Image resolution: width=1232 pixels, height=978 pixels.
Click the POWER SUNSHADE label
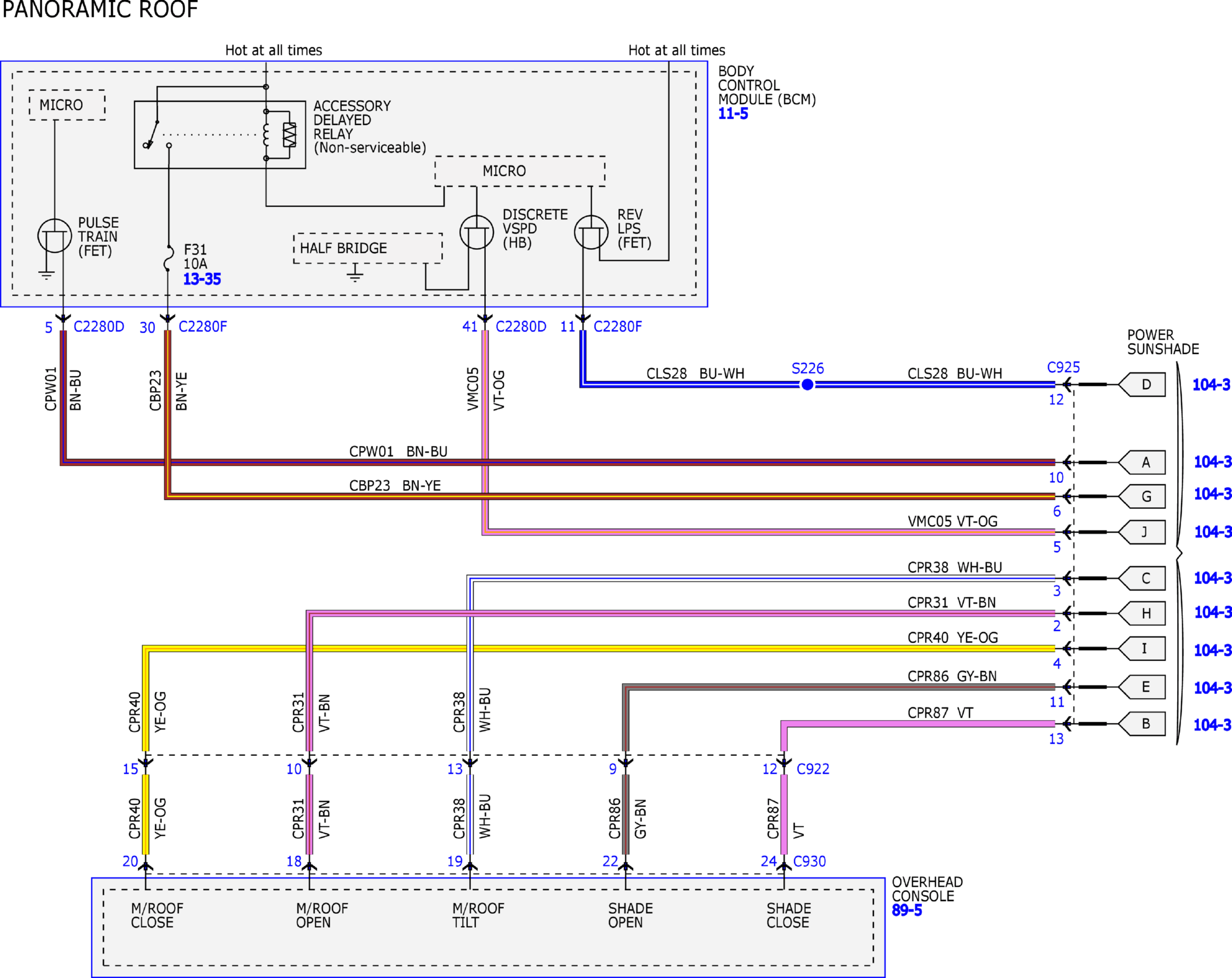click(x=1163, y=342)
